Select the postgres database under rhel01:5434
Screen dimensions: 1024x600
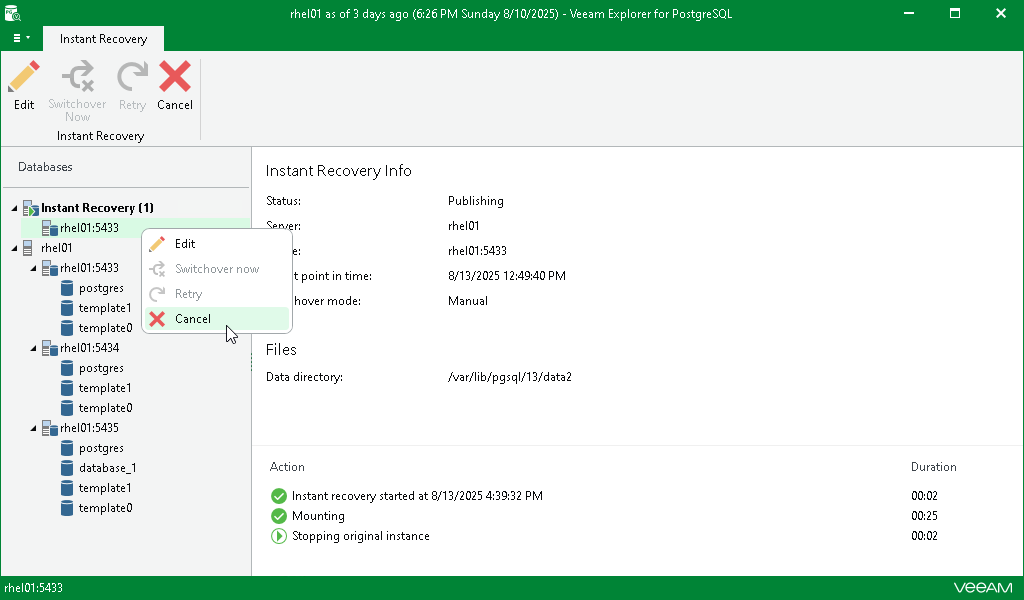click(x=101, y=368)
